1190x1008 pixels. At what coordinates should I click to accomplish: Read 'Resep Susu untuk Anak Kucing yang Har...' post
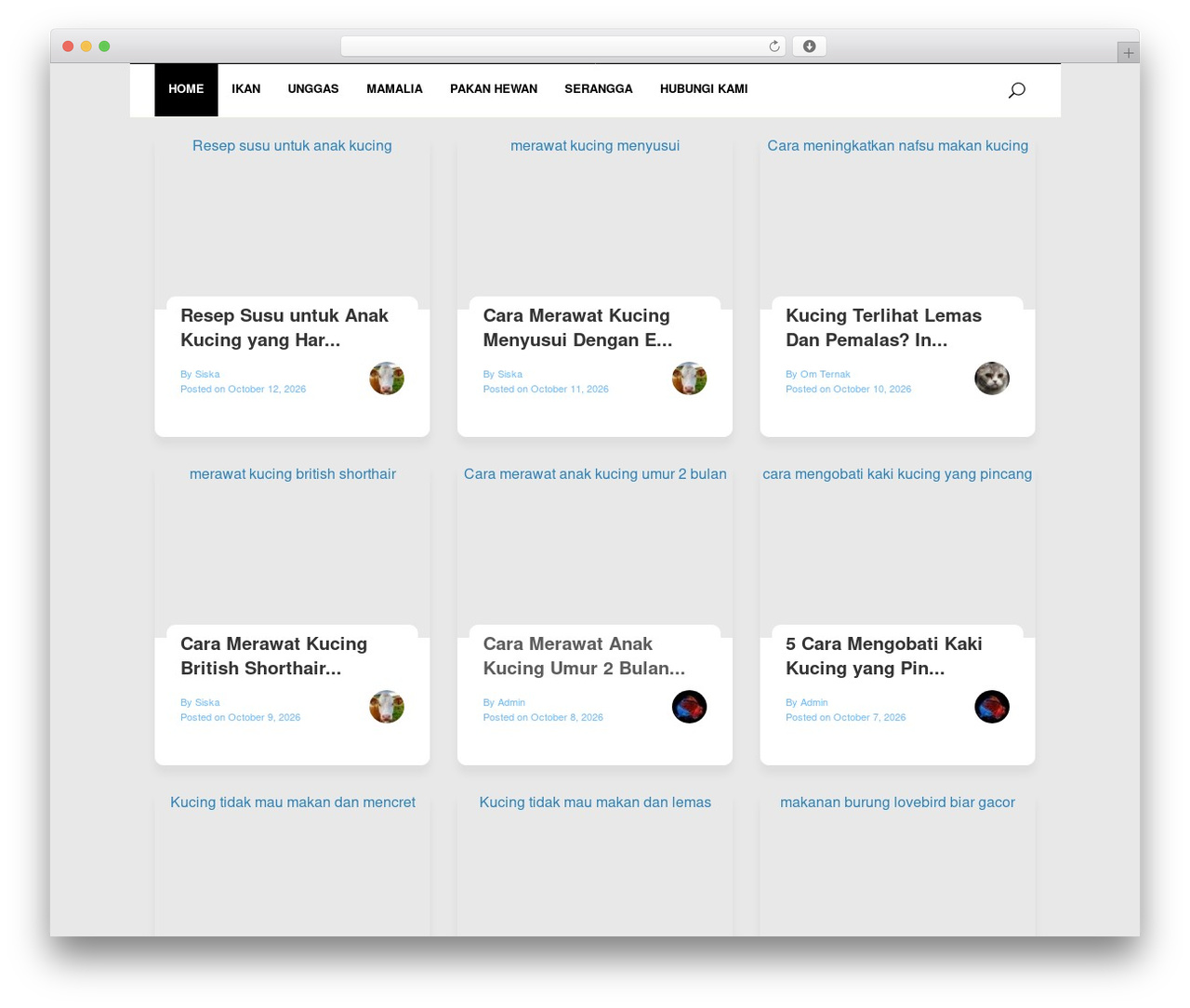pyautogui.click(x=284, y=327)
